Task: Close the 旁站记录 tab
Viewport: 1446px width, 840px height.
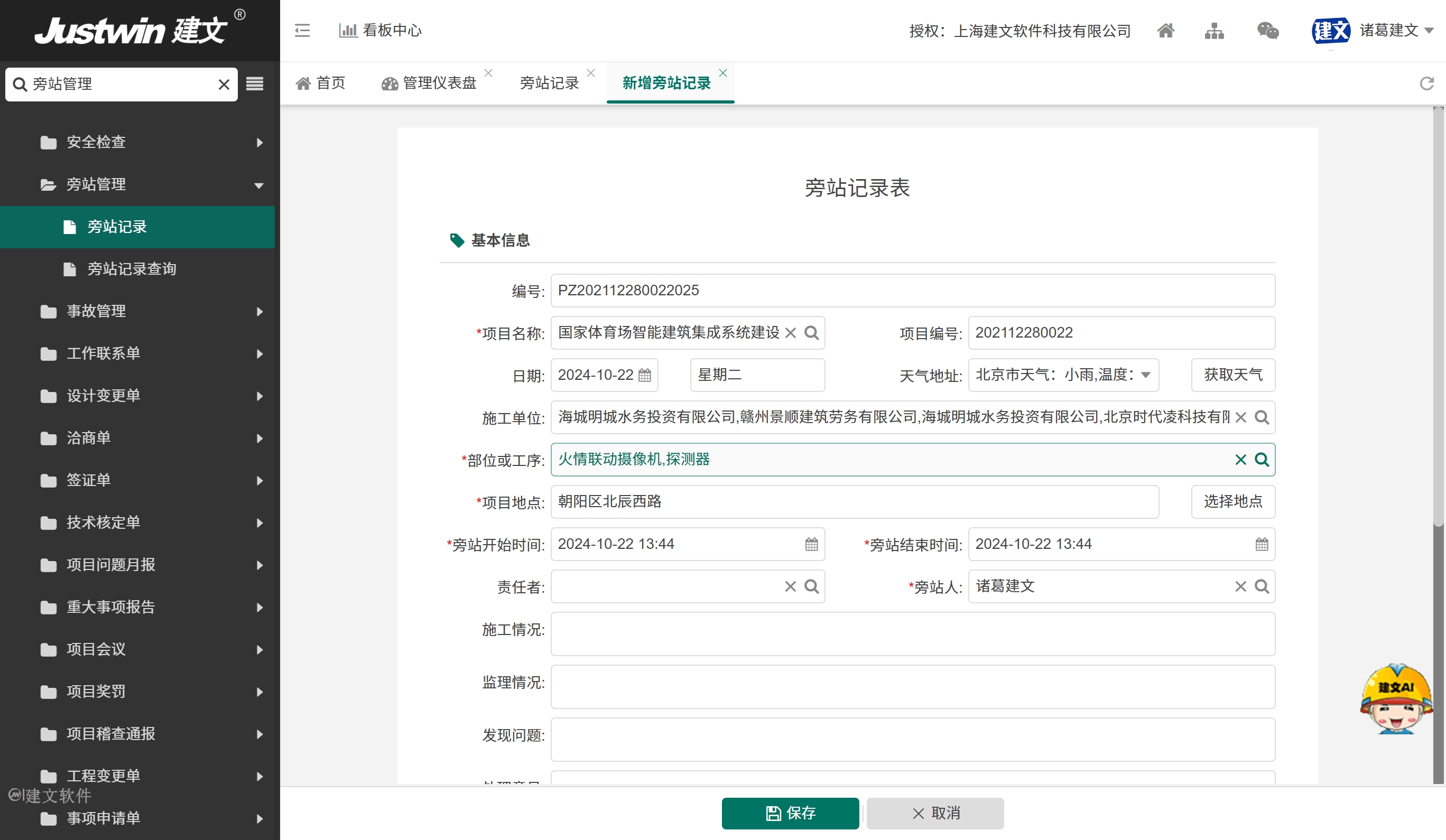Action: click(591, 73)
